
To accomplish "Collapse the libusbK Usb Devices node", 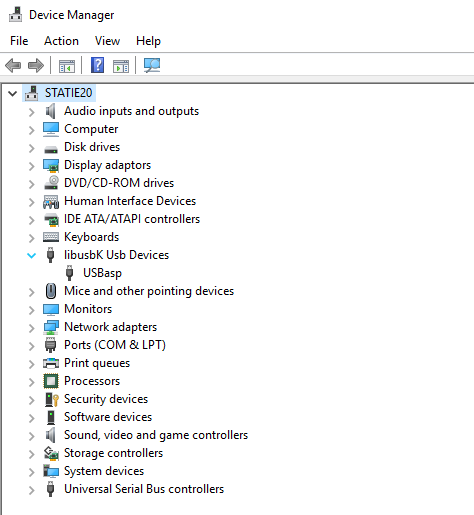I will (x=32, y=256).
